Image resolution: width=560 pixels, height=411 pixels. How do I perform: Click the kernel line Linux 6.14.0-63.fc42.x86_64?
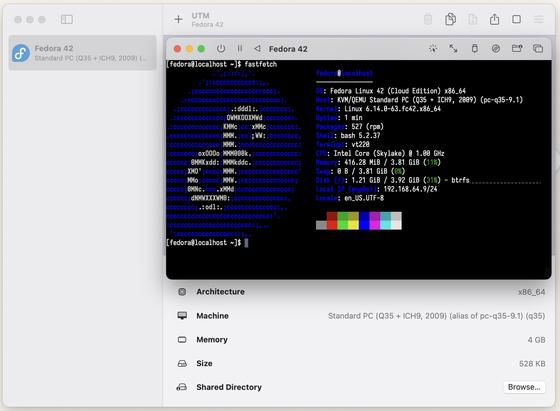[x=378, y=109]
